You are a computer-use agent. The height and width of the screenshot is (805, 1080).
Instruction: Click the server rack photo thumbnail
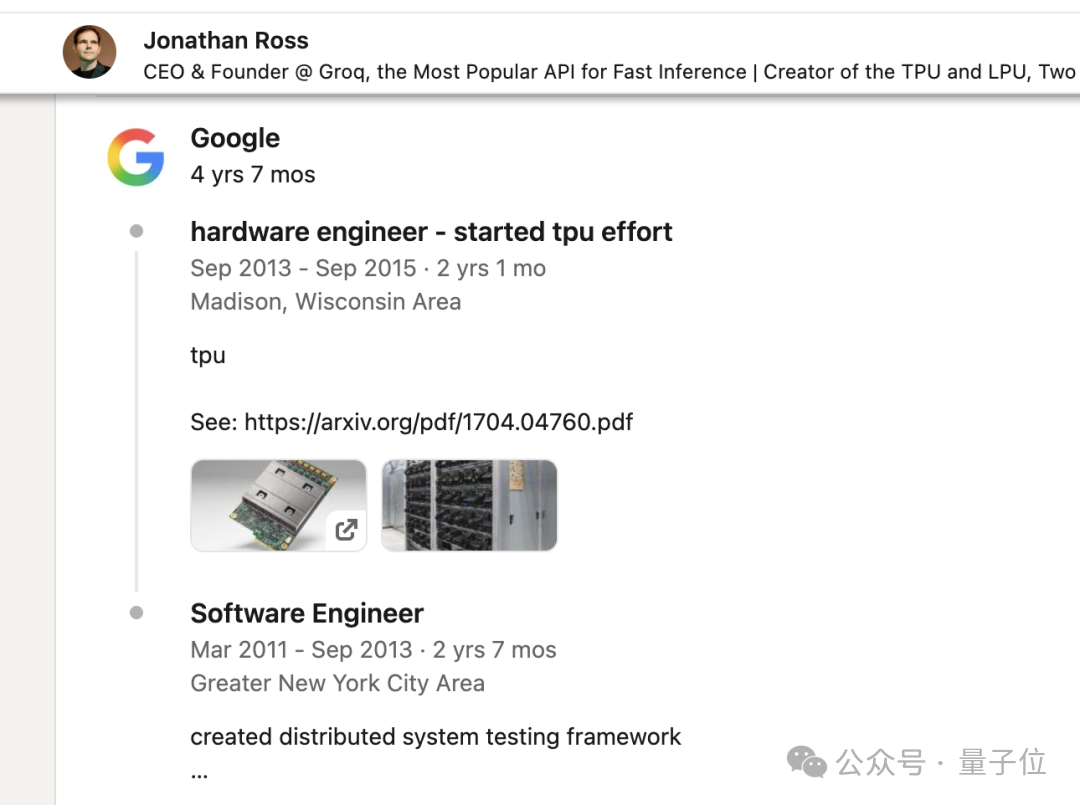468,505
